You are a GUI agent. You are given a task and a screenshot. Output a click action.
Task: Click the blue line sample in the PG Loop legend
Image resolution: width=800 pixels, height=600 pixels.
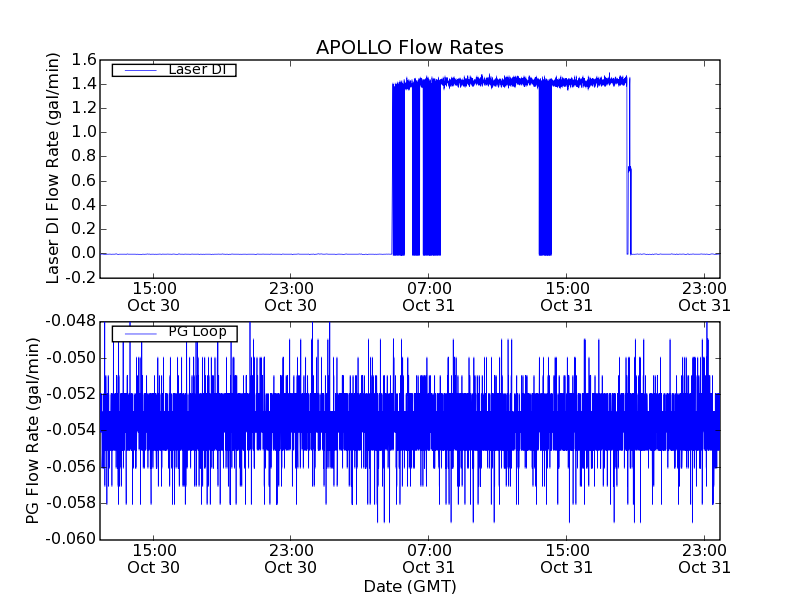pyautogui.click(x=138, y=332)
